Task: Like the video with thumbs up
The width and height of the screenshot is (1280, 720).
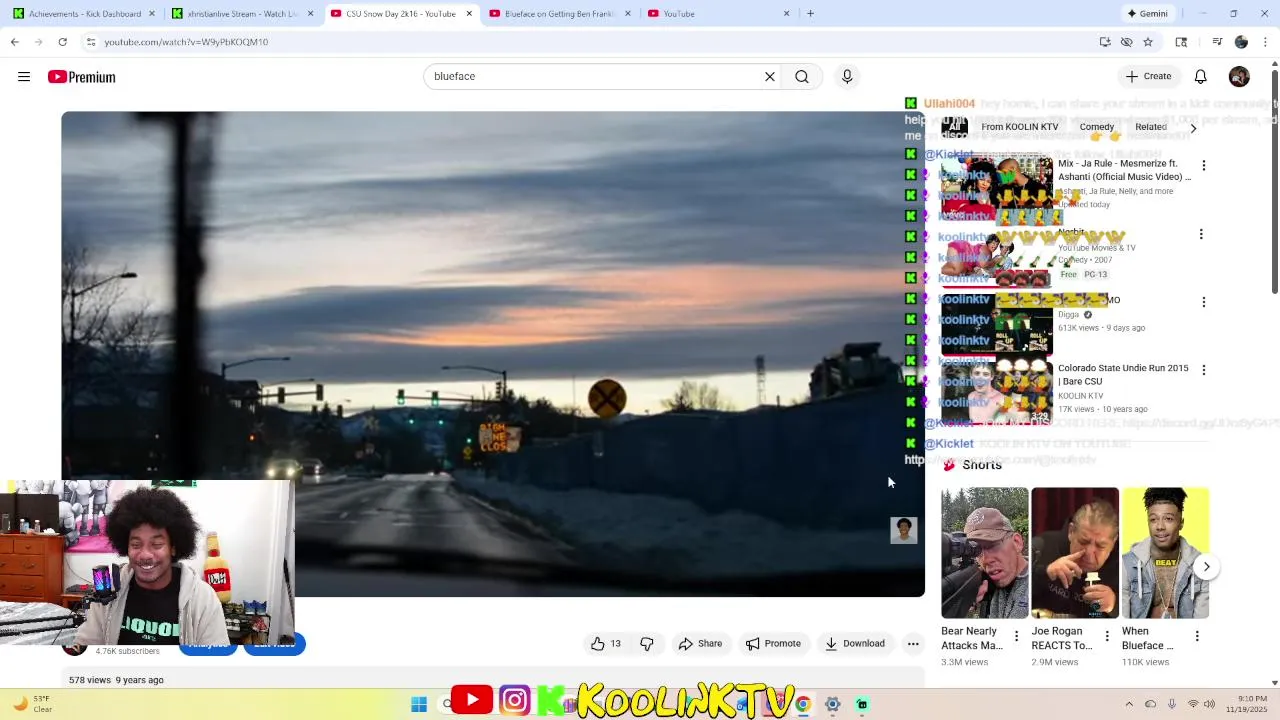Action: tap(608, 644)
